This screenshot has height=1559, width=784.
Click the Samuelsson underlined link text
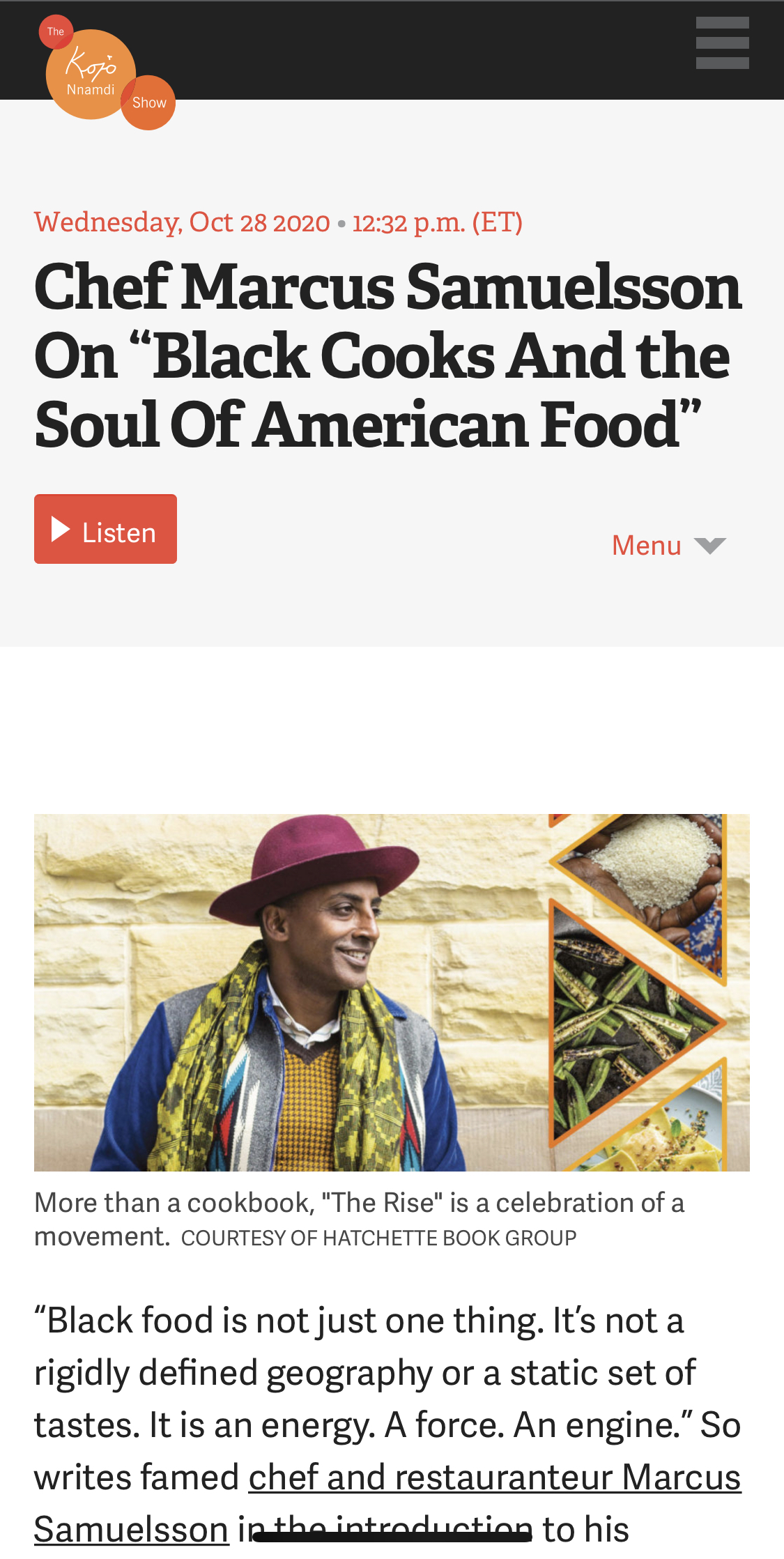pyautogui.click(x=131, y=1530)
